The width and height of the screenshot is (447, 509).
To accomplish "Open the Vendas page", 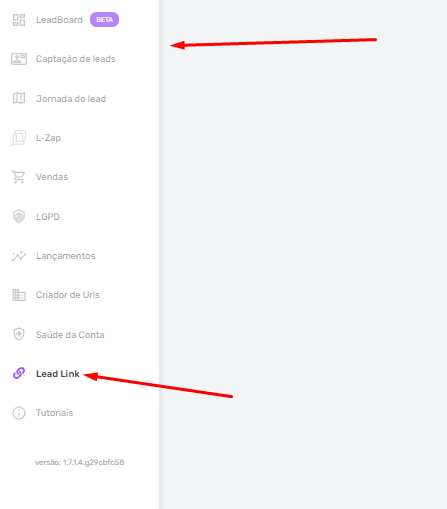I will click(52, 177).
